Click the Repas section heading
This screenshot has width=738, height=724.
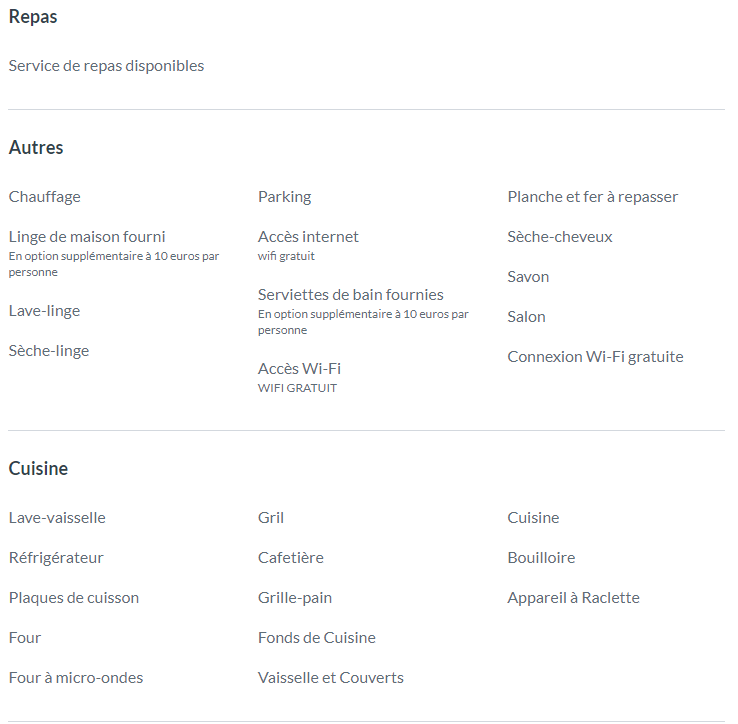tap(33, 17)
